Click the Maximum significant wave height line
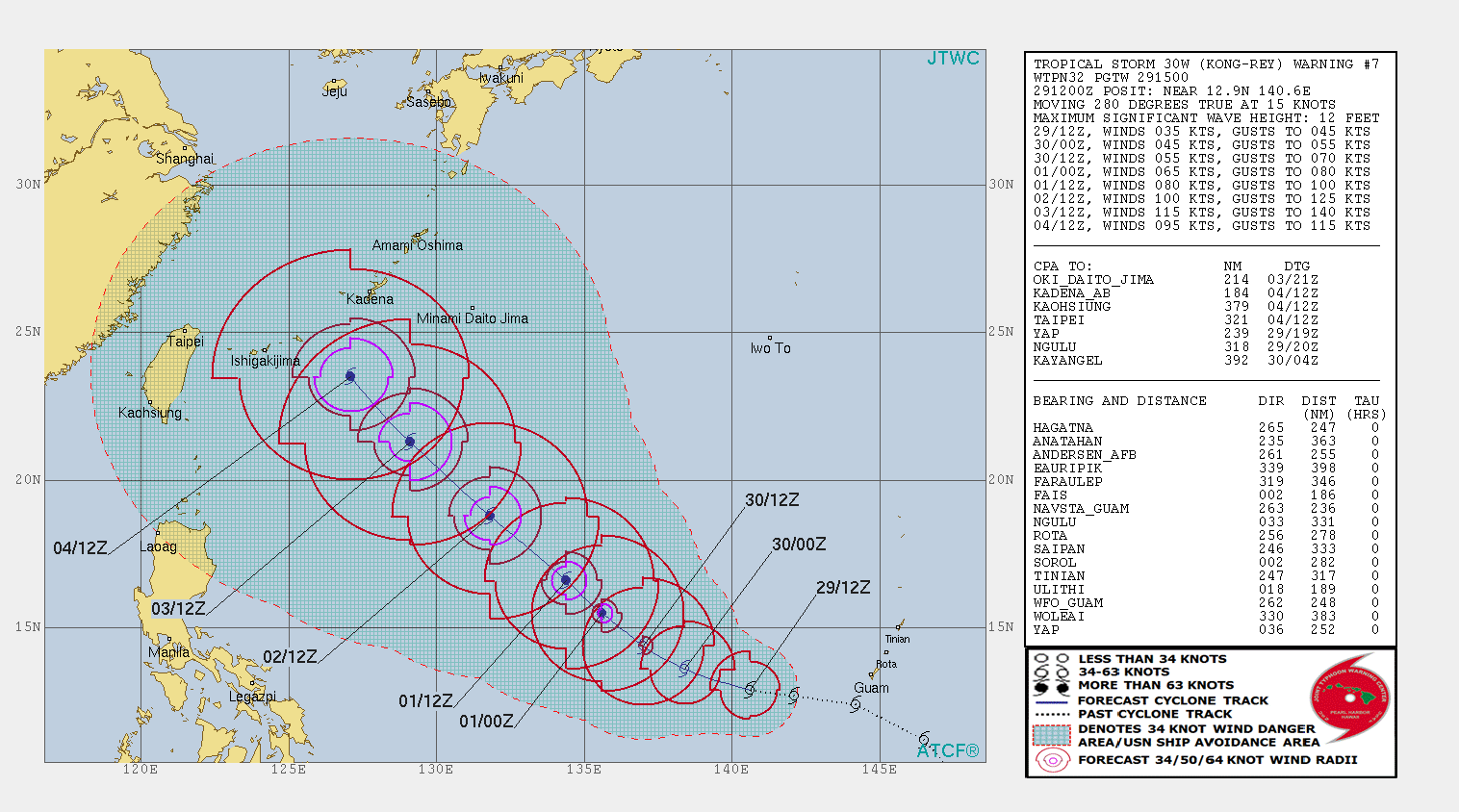The width and height of the screenshot is (1459, 812). coord(1207,118)
